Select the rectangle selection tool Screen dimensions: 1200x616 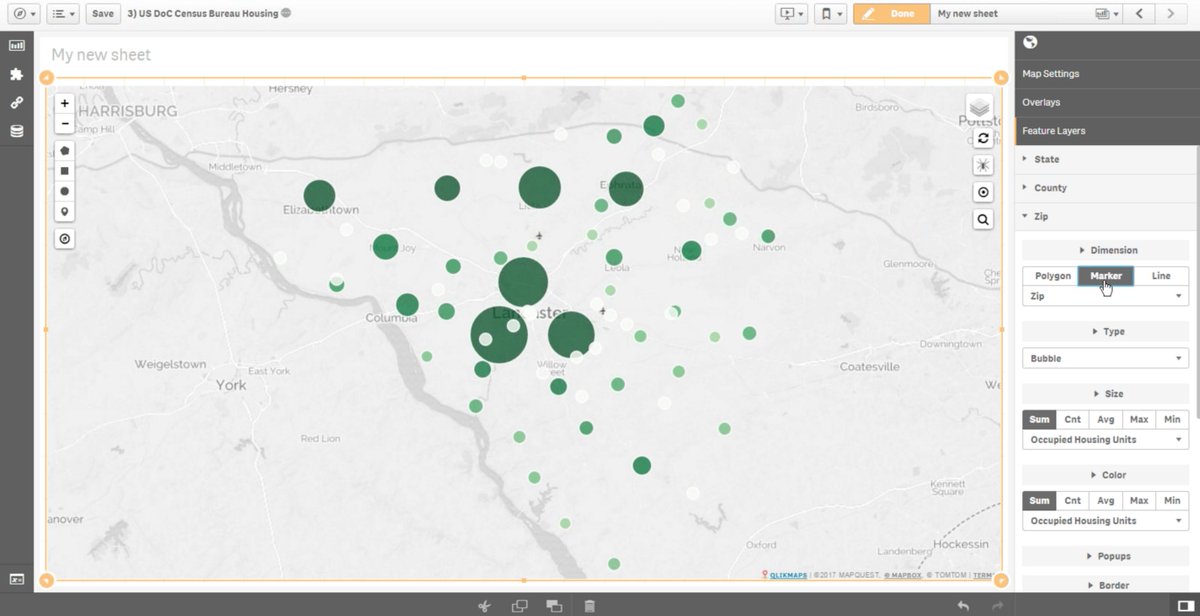pos(64,170)
